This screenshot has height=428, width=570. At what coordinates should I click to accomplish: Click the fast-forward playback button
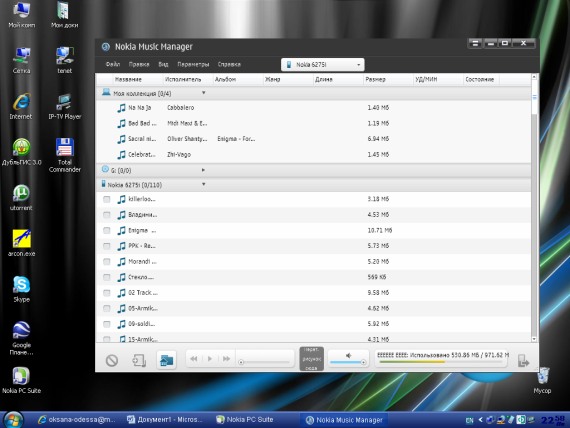[226, 359]
